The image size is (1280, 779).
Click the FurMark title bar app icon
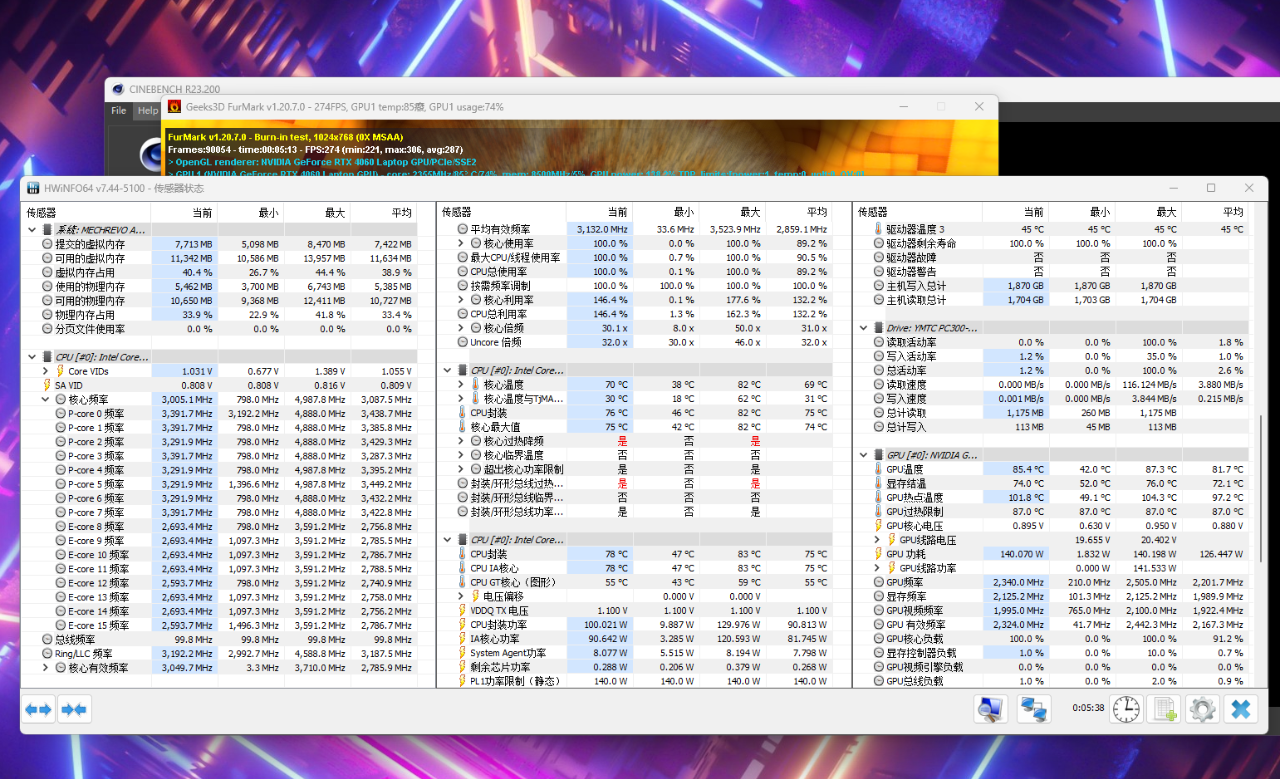[174, 107]
